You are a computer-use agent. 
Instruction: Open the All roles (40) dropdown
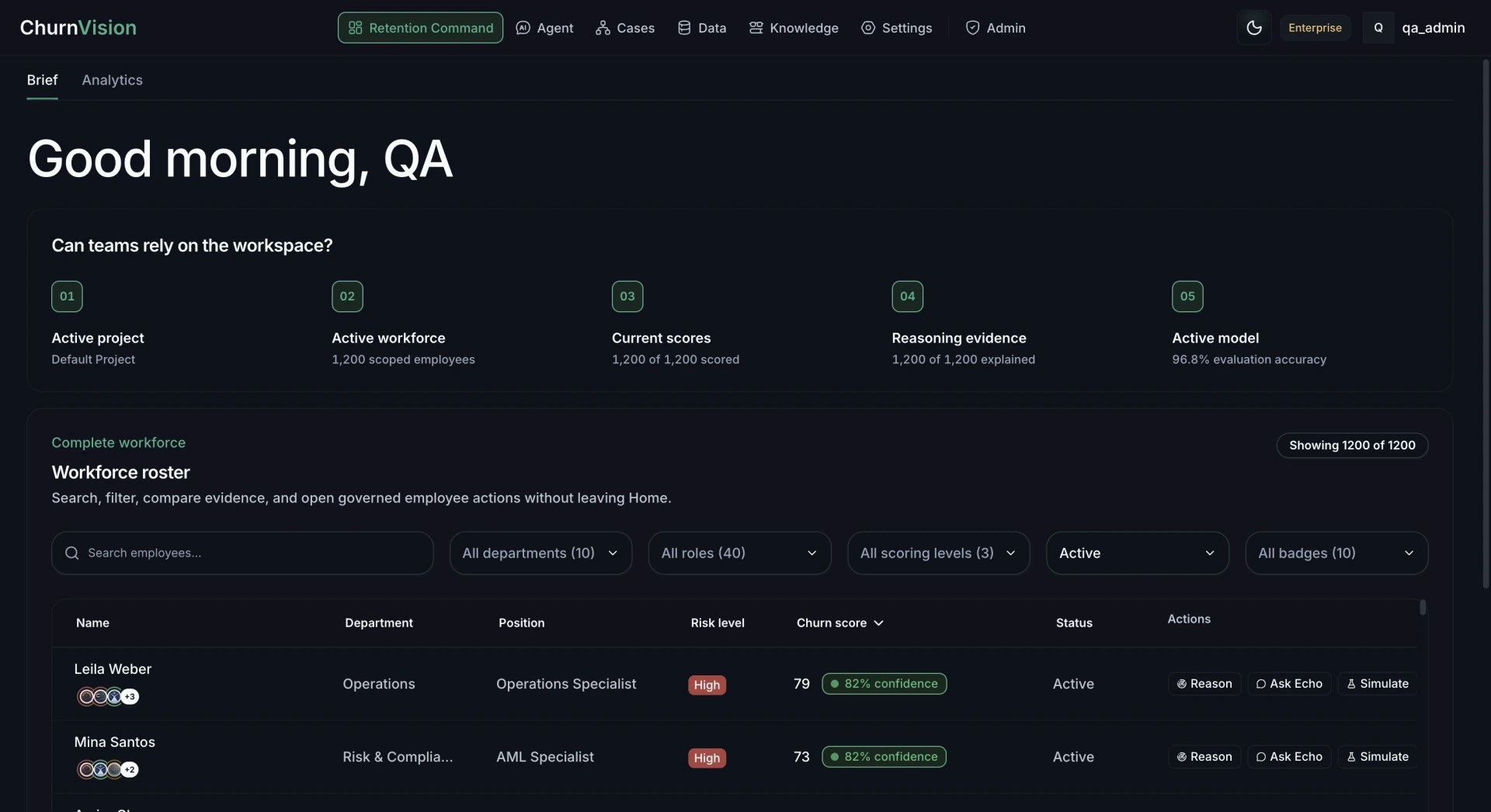[739, 553]
